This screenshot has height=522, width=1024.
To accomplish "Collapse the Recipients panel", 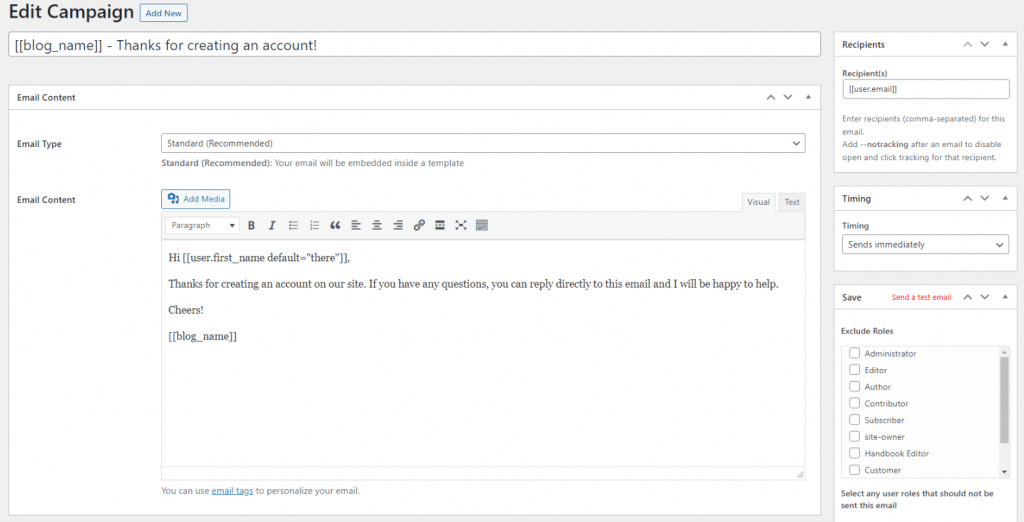I will (1005, 44).
